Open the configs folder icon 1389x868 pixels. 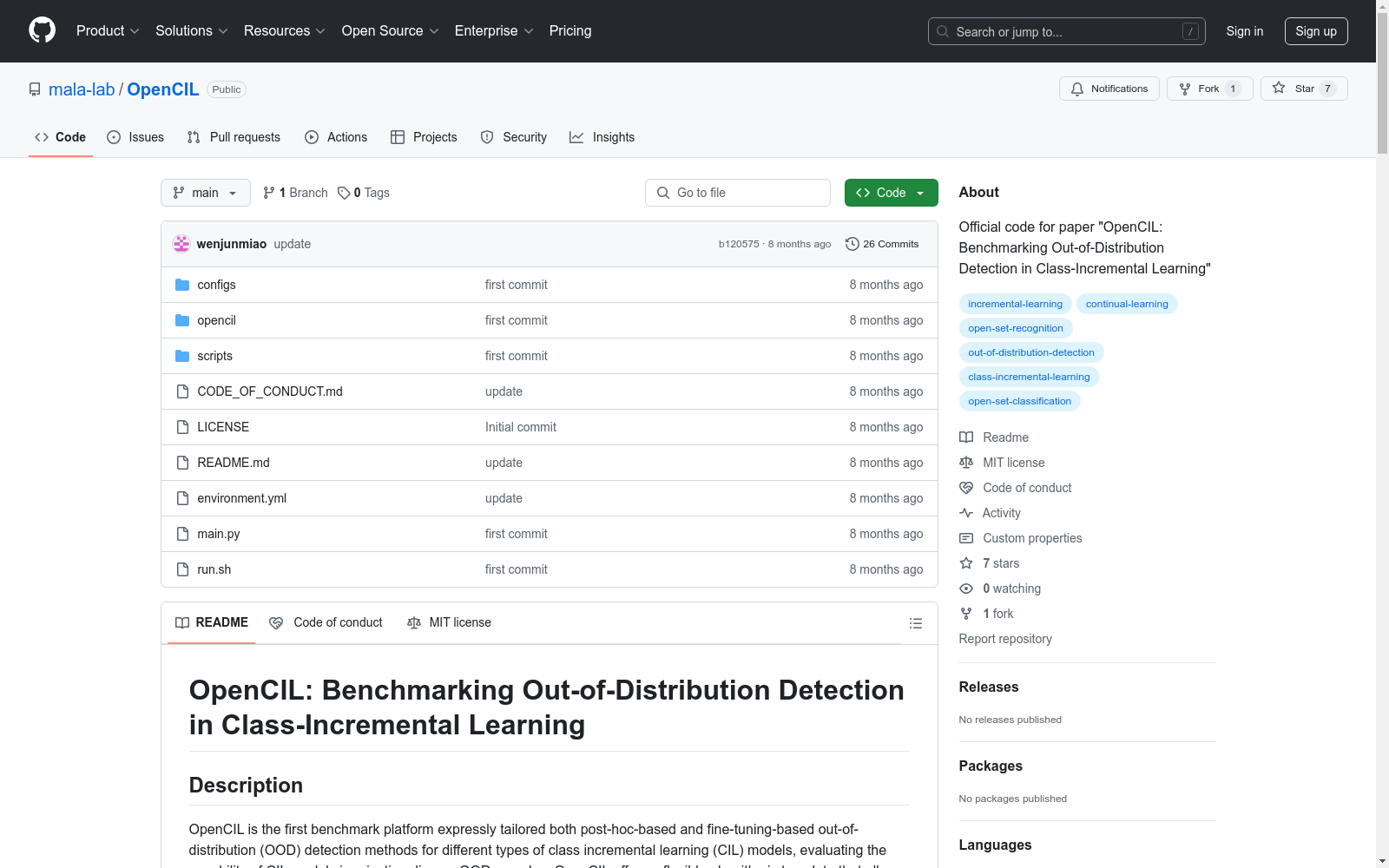[x=182, y=285]
